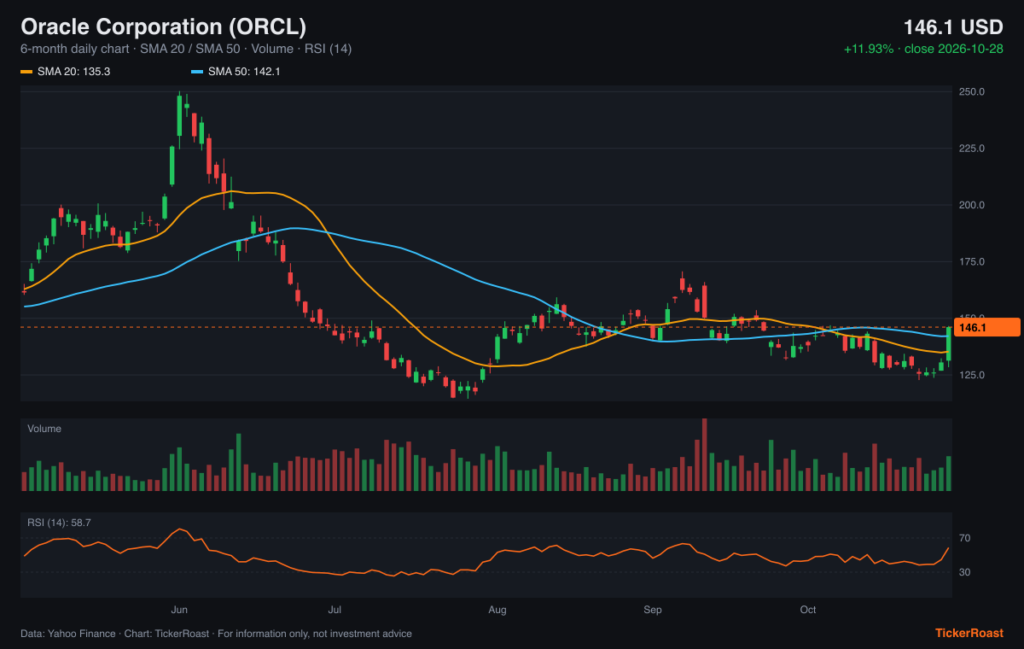The image size is (1024, 649).
Task: Click the Jun month axis label
Action: click(179, 610)
